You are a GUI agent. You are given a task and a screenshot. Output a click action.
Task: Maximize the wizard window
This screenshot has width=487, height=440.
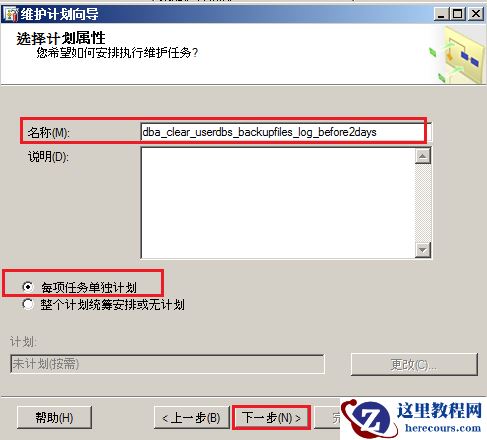pyautogui.click(x=458, y=14)
